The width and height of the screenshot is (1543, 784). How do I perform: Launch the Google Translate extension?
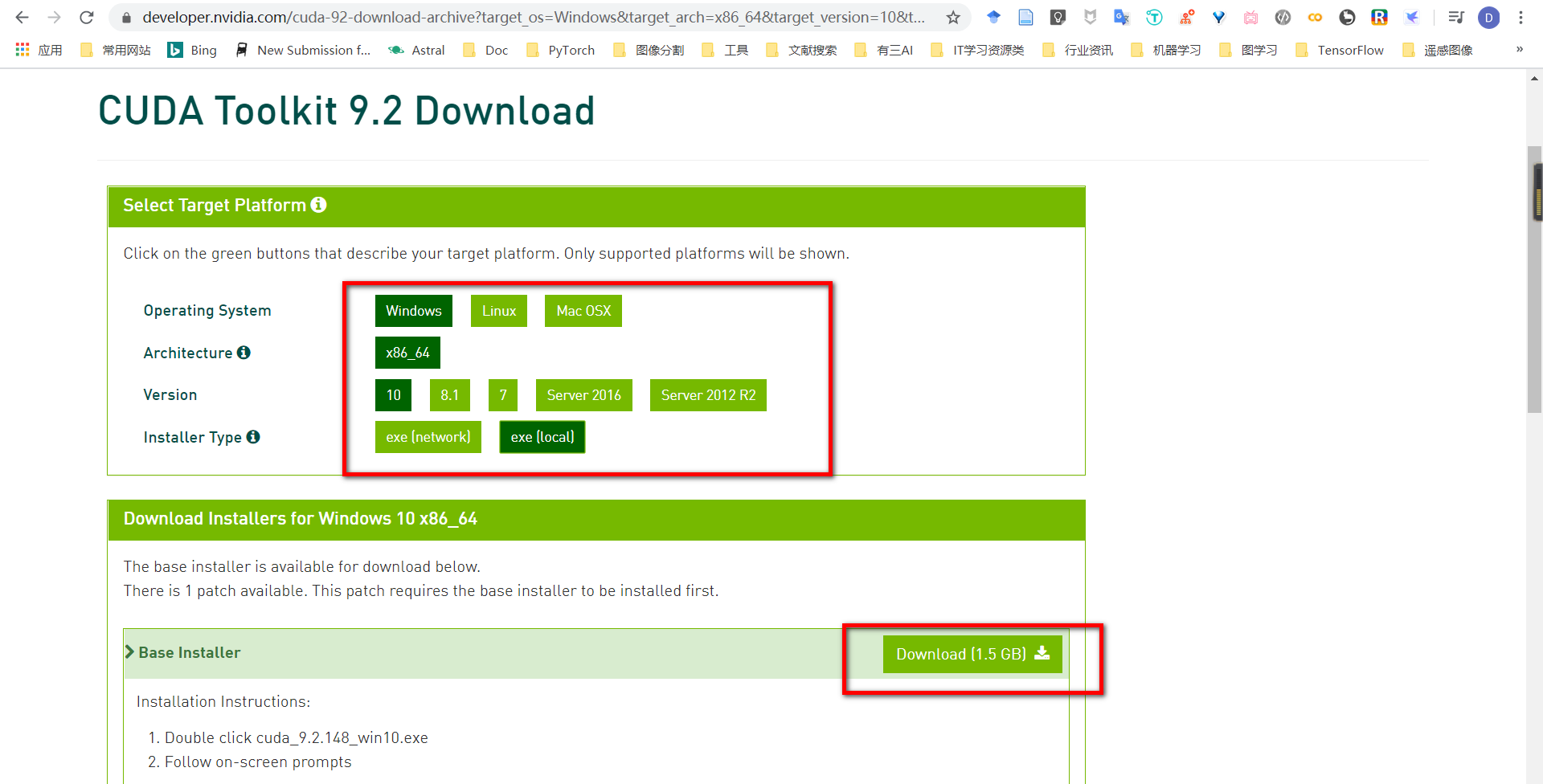[x=1122, y=17]
